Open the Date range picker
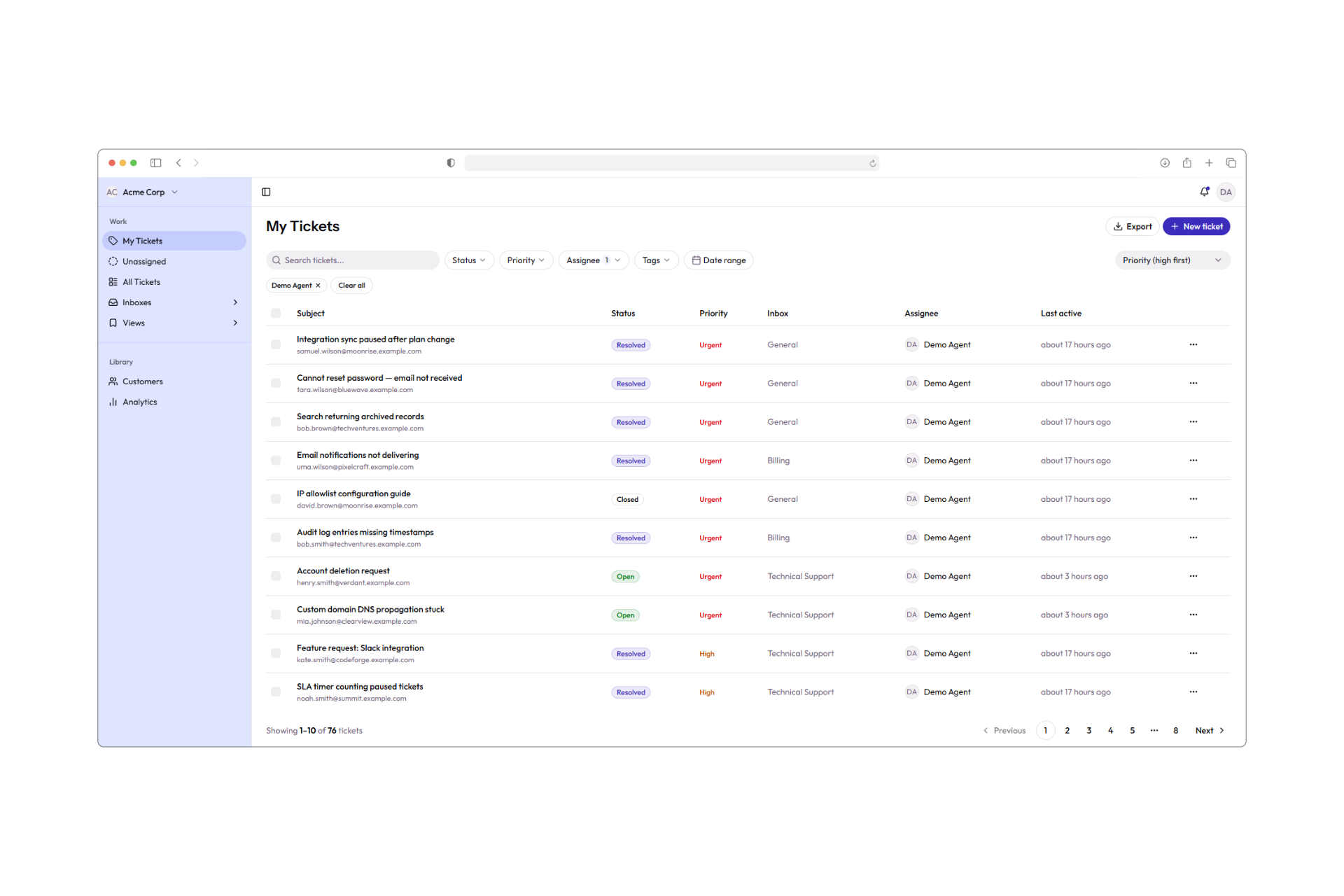The height and width of the screenshot is (896, 1344). click(x=718, y=260)
